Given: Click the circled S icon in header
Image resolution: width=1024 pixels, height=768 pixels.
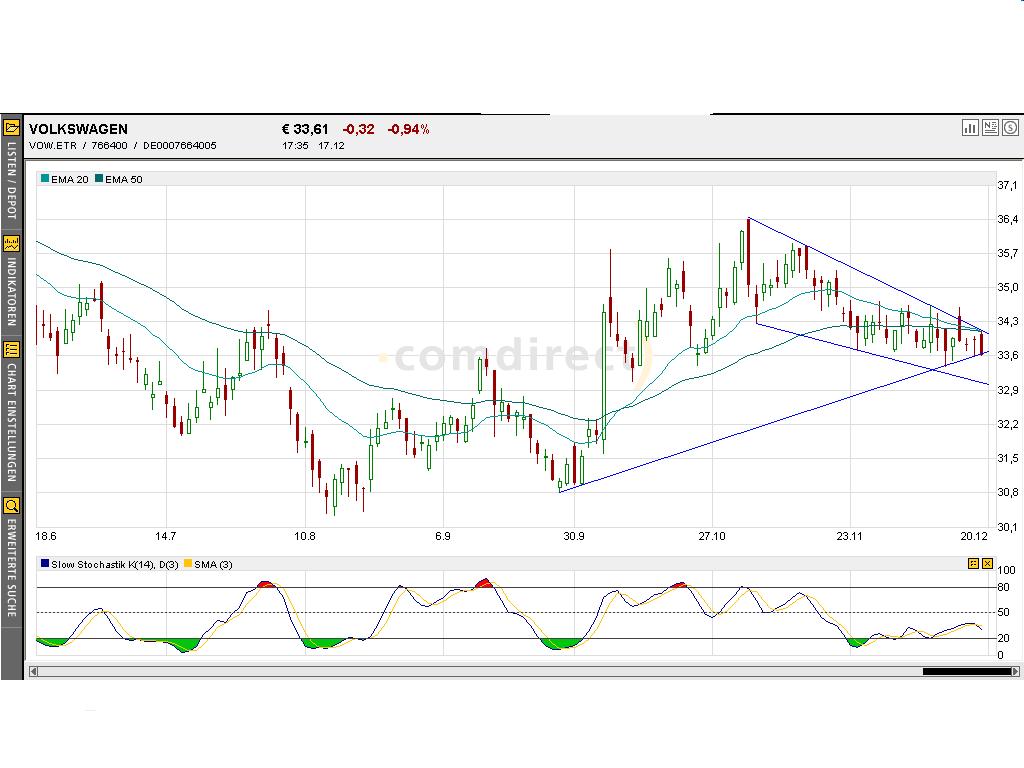Looking at the screenshot, I should pos(1010,128).
